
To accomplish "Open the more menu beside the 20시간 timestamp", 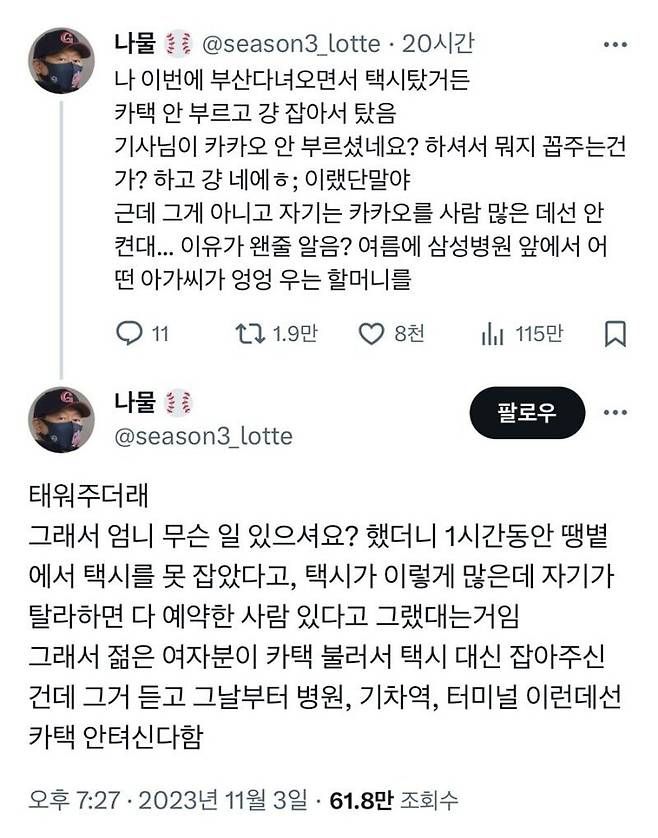I will (x=616, y=44).
